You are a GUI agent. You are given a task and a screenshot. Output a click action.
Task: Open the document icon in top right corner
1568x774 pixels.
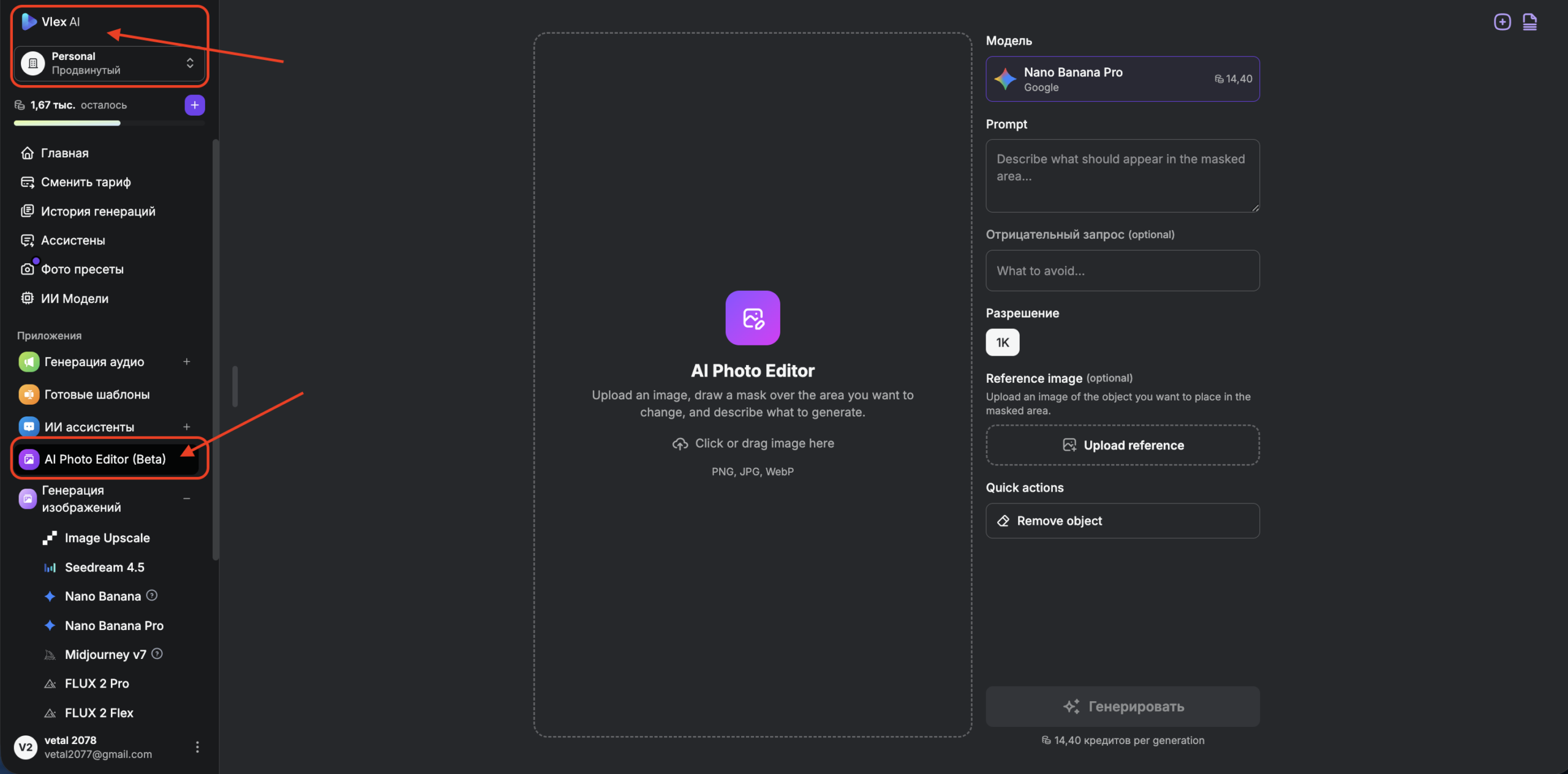coord(1529,22)
